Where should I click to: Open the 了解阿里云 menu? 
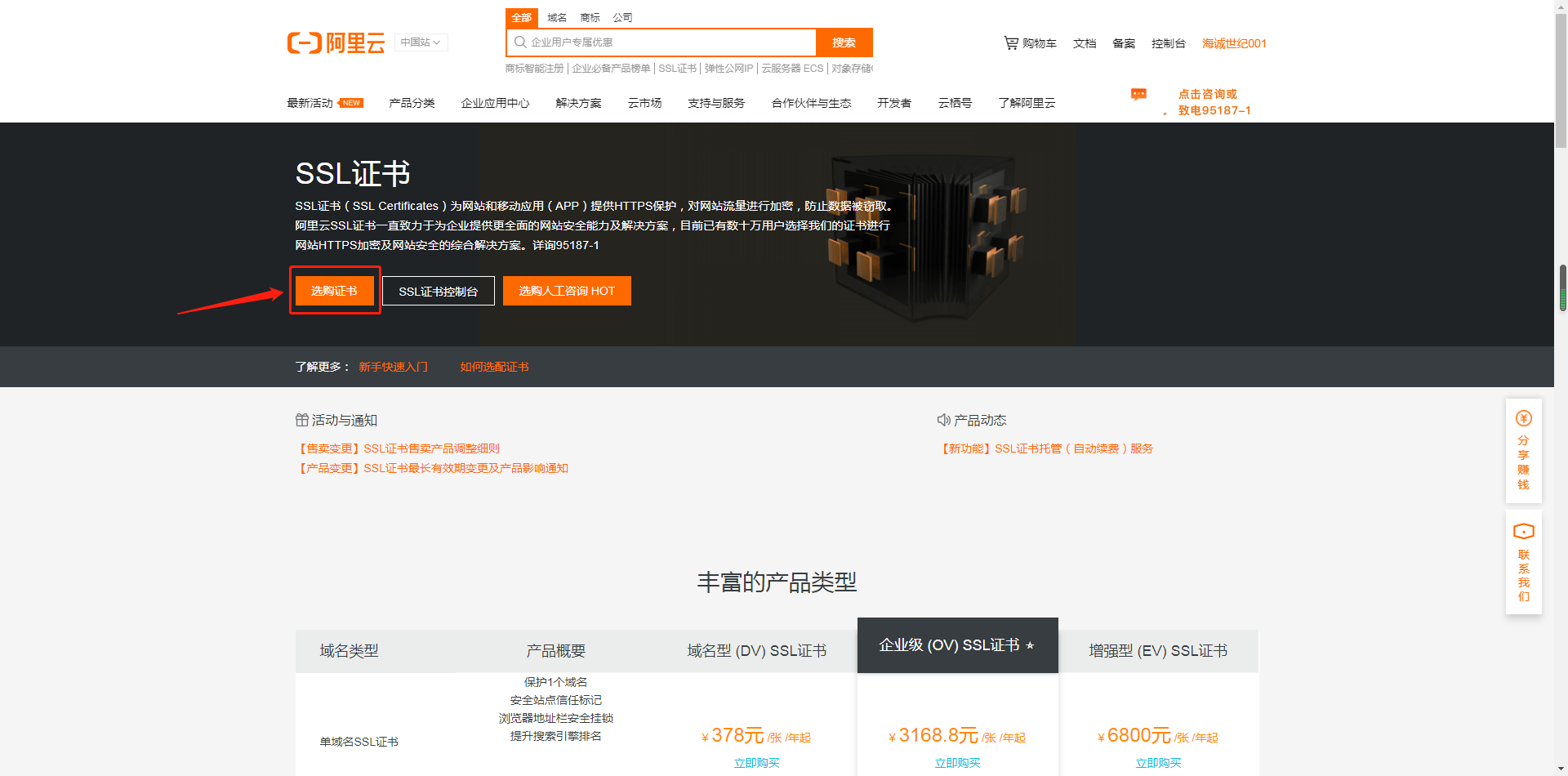pos(1027,103)
